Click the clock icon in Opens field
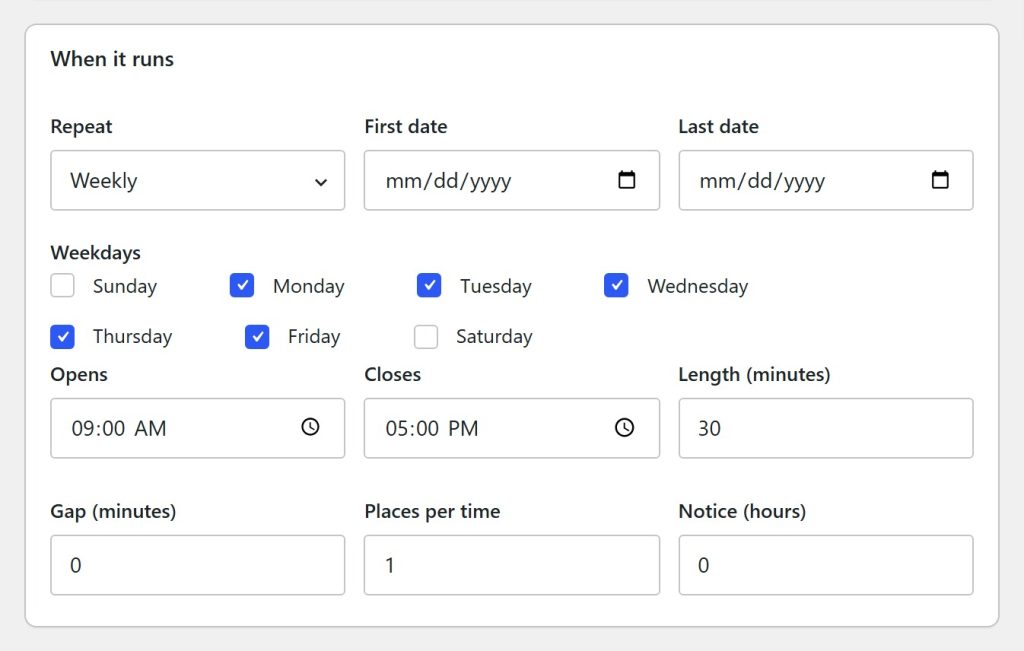 point(310,427)
